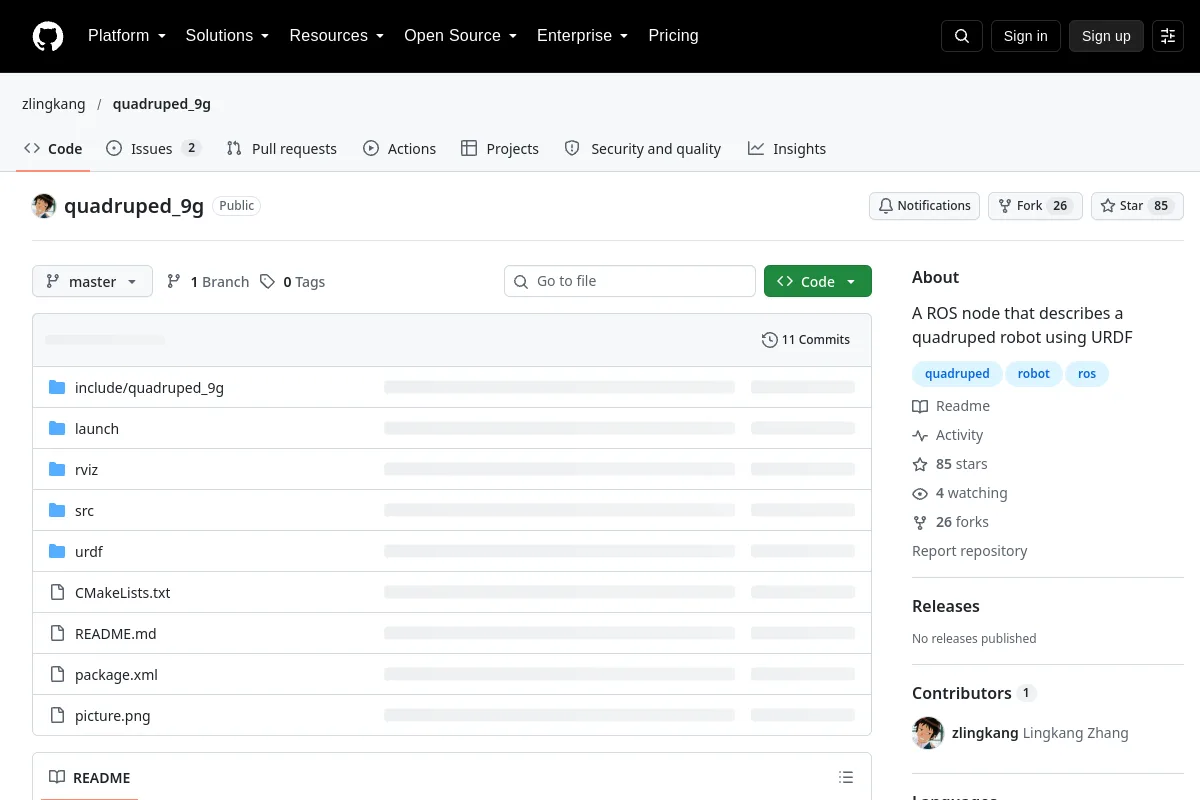Image resolution: width=1200 pixels, height=800 pixels.
Task: Star the quadruped_9g repository
Action: 1137,206
